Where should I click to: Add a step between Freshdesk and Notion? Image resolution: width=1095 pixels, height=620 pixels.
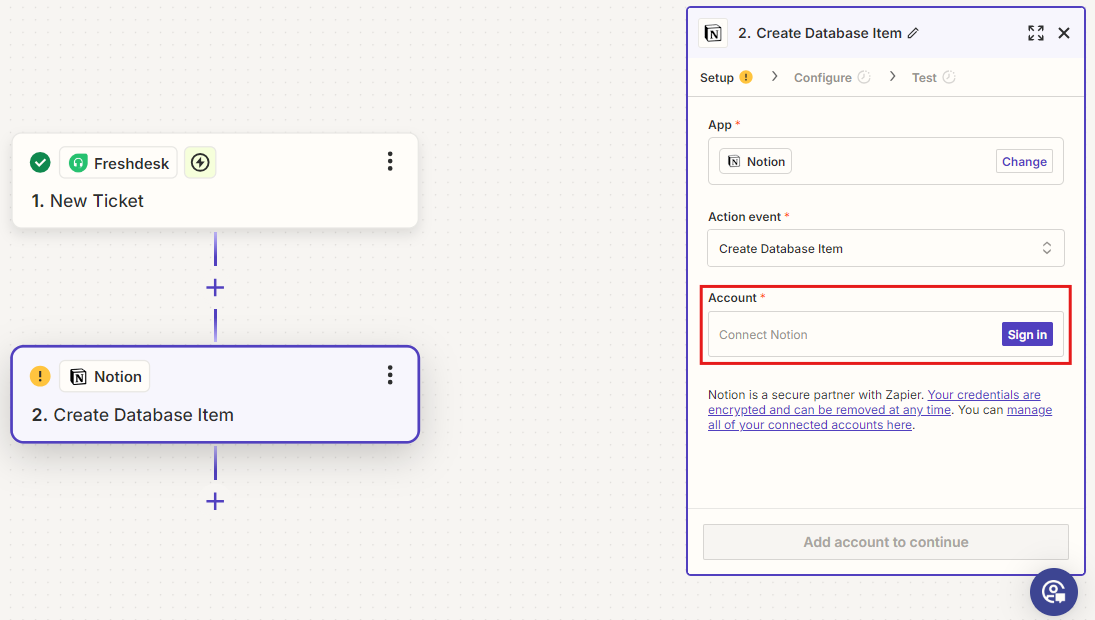click(215, 288)
